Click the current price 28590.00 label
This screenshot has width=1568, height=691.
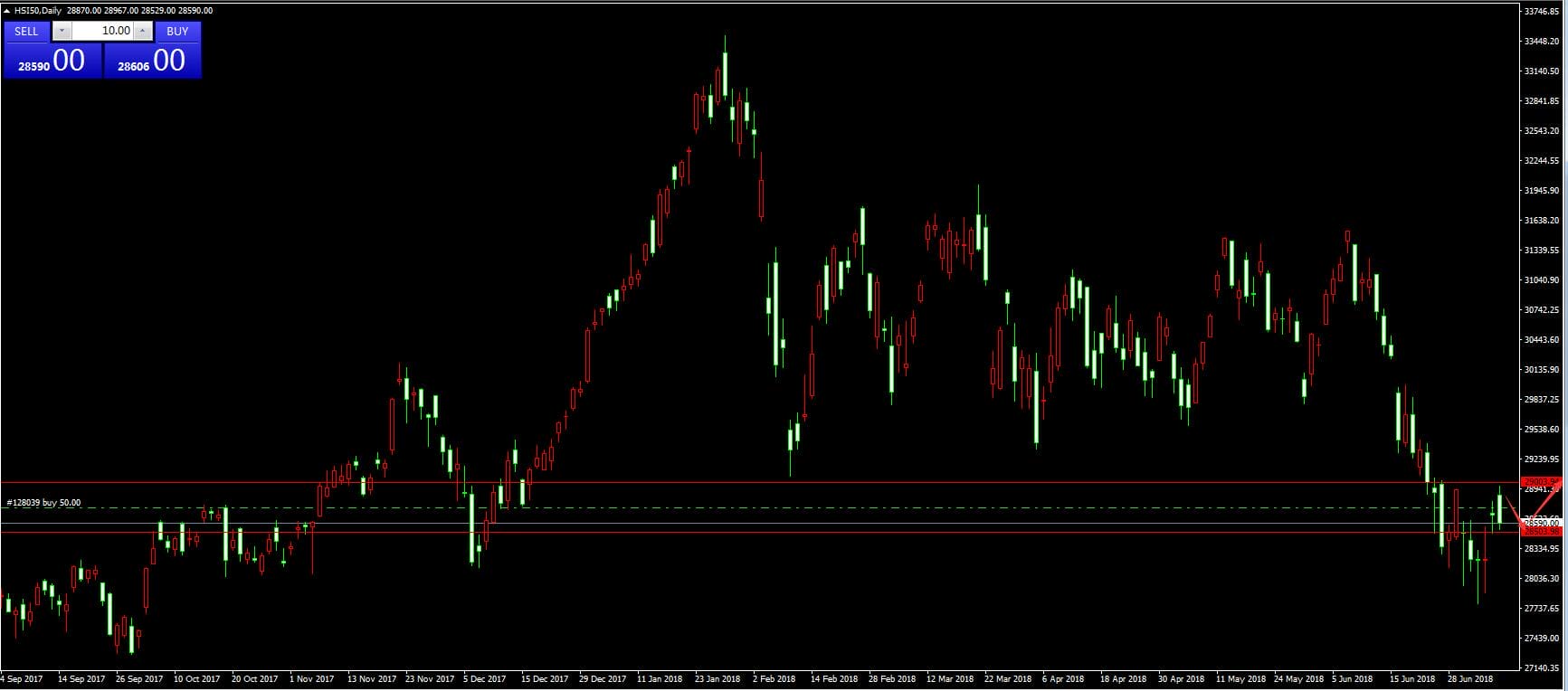(x=1540, y=523)
